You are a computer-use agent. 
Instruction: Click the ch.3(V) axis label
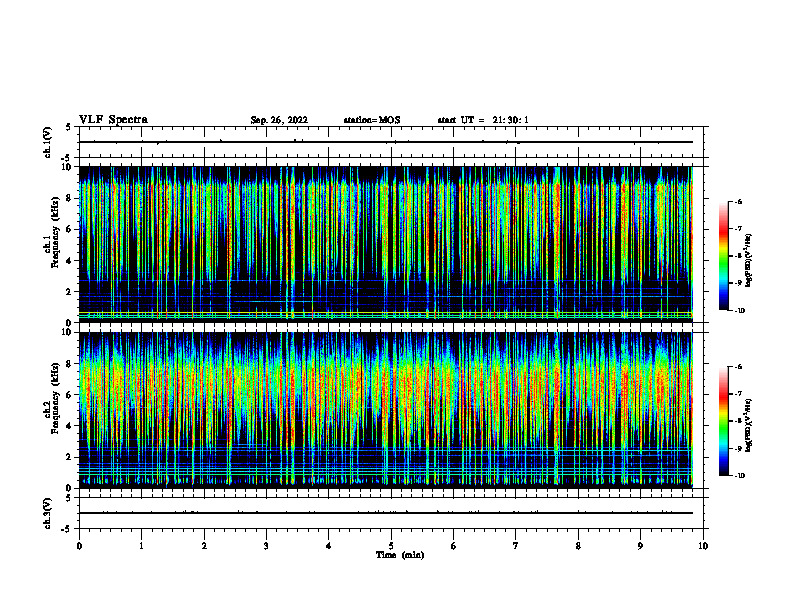pyautogui.click(x=48, y=513)
